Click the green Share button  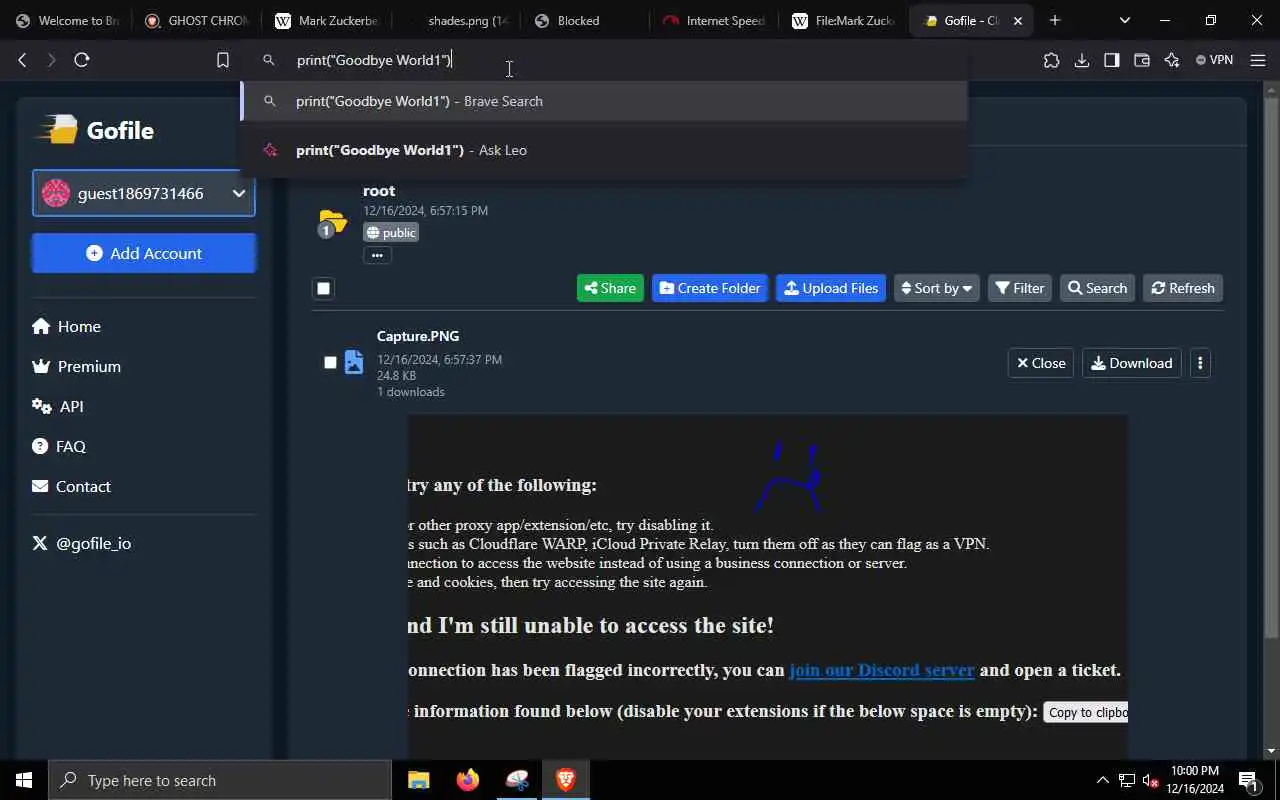(610, 288)
